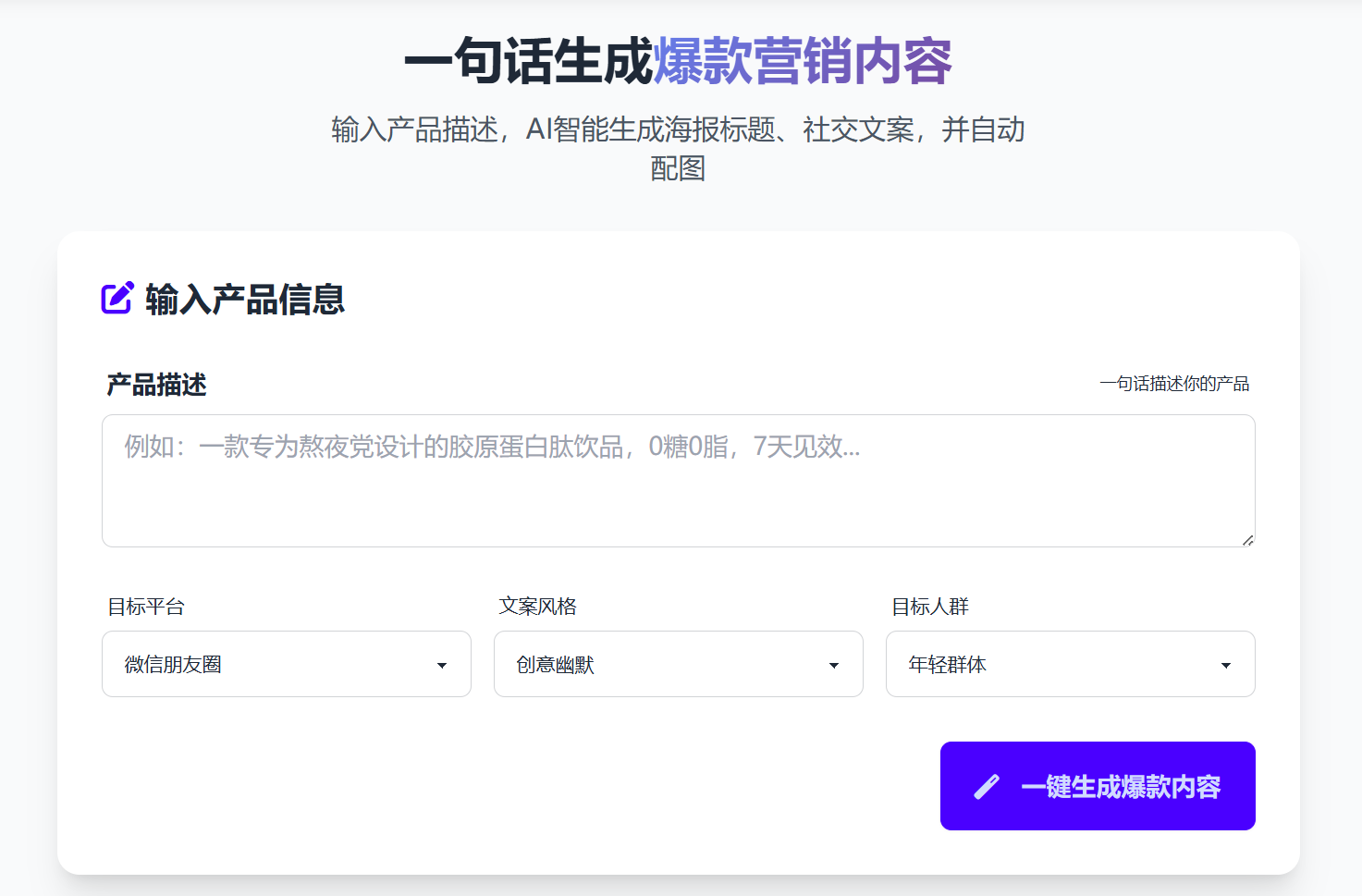
Task: Click the 一键生成爆款内容 button
Action: 1098,786
